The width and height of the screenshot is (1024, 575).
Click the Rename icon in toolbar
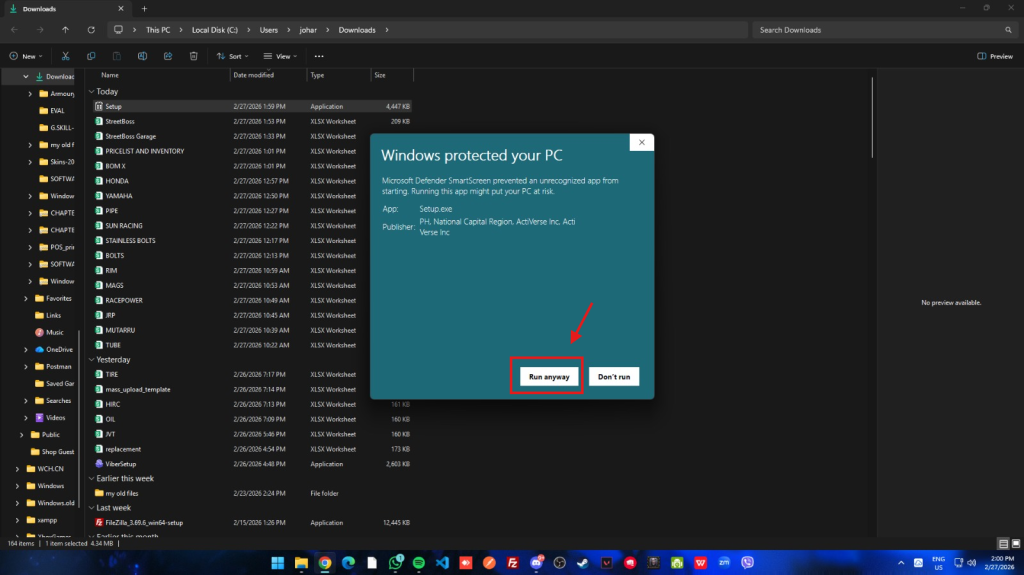[x=142, y=57]
